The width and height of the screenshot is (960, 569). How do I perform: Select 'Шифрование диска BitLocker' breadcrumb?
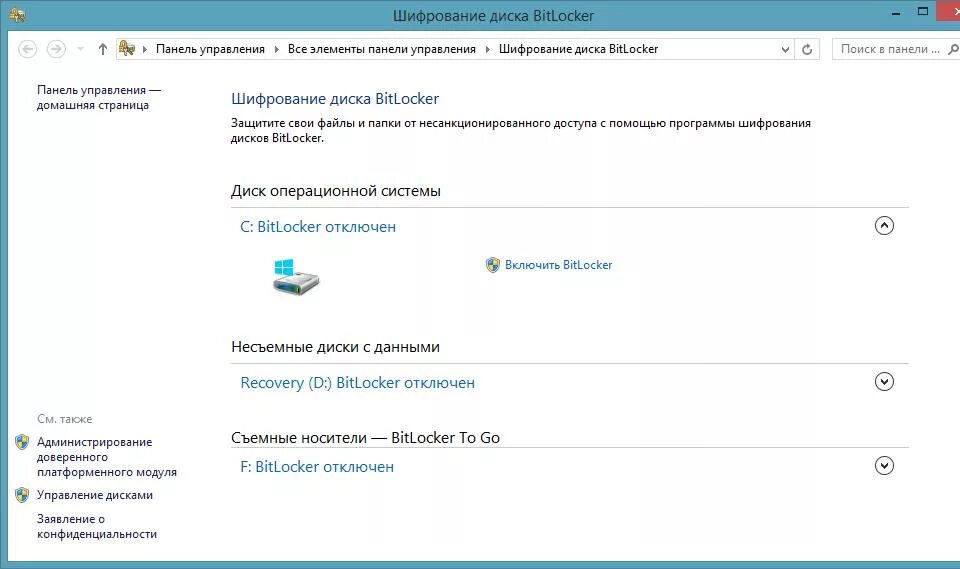coord(578,49)
